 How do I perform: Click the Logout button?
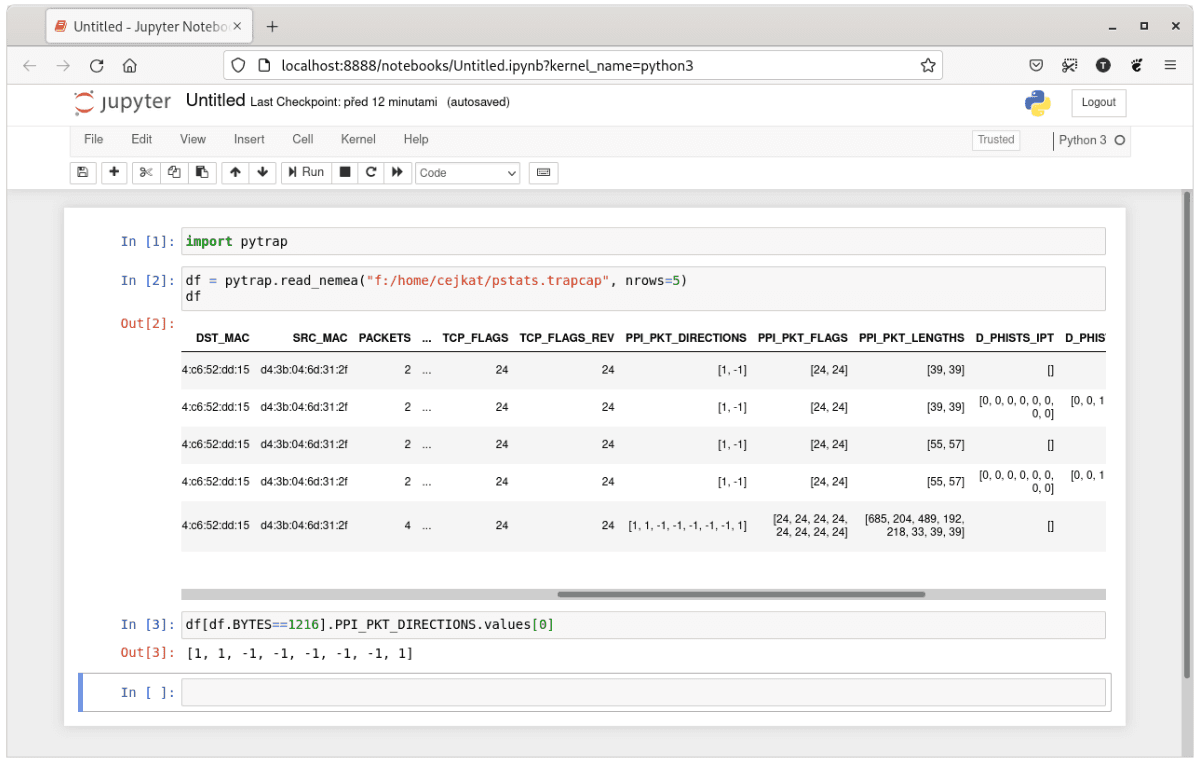(x=1098, y=102)
